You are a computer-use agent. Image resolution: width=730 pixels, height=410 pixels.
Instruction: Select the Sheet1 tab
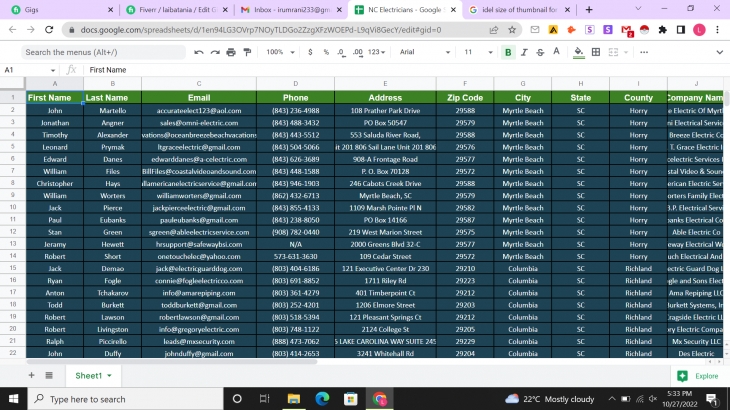(x=93, y=376)
